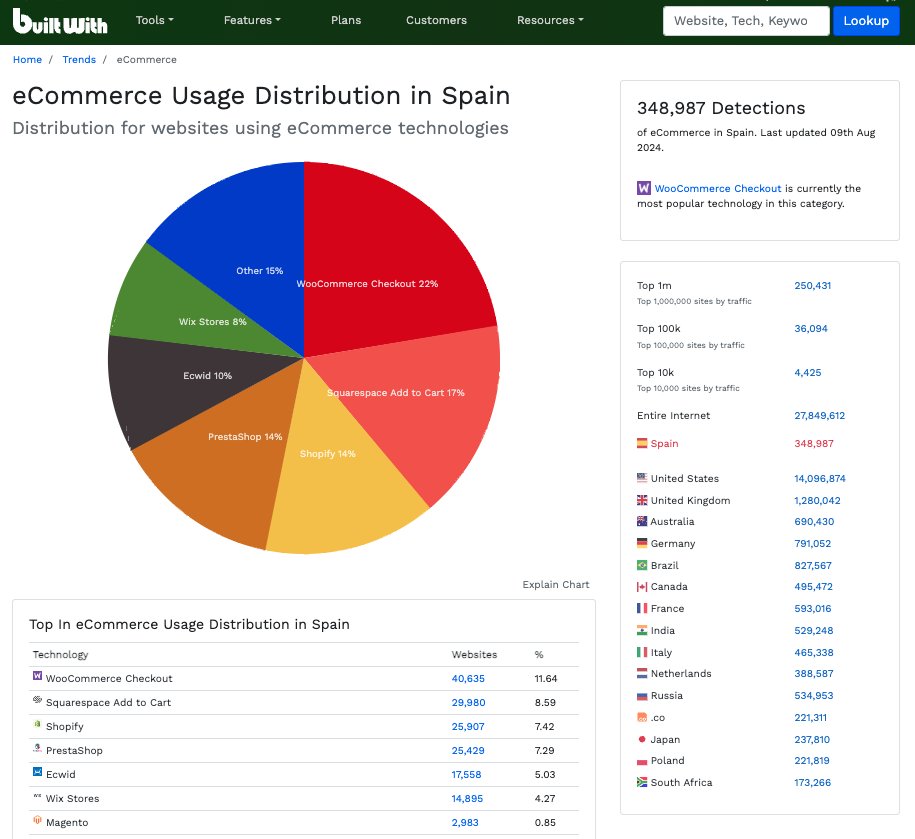Open Germany count 791,052
The height and width of the screenshot is (839, 915).
pyautogui.click(x=812, y=544)
